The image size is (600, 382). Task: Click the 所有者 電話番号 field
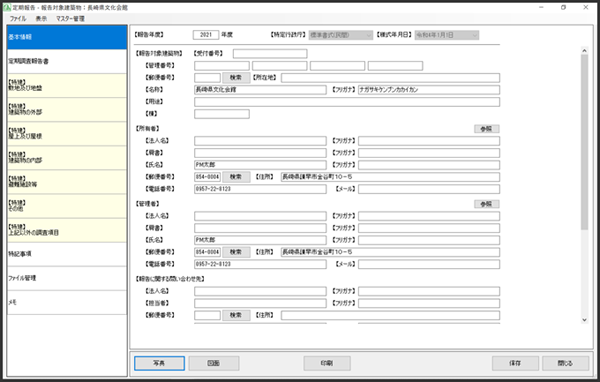point(260,189)
